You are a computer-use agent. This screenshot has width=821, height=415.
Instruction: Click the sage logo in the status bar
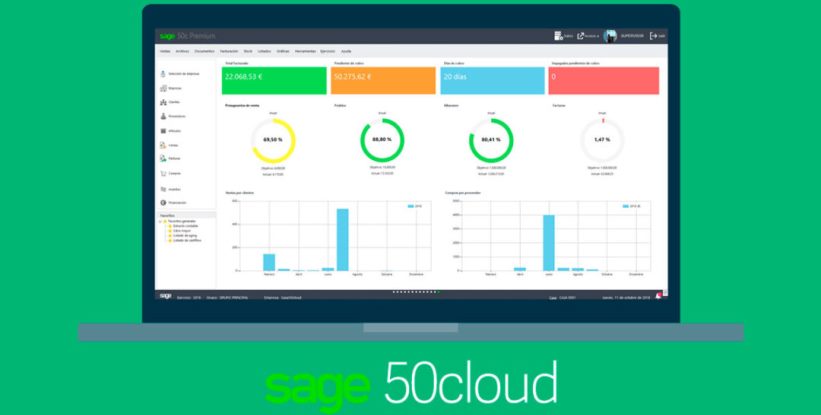tap(165, 296)
